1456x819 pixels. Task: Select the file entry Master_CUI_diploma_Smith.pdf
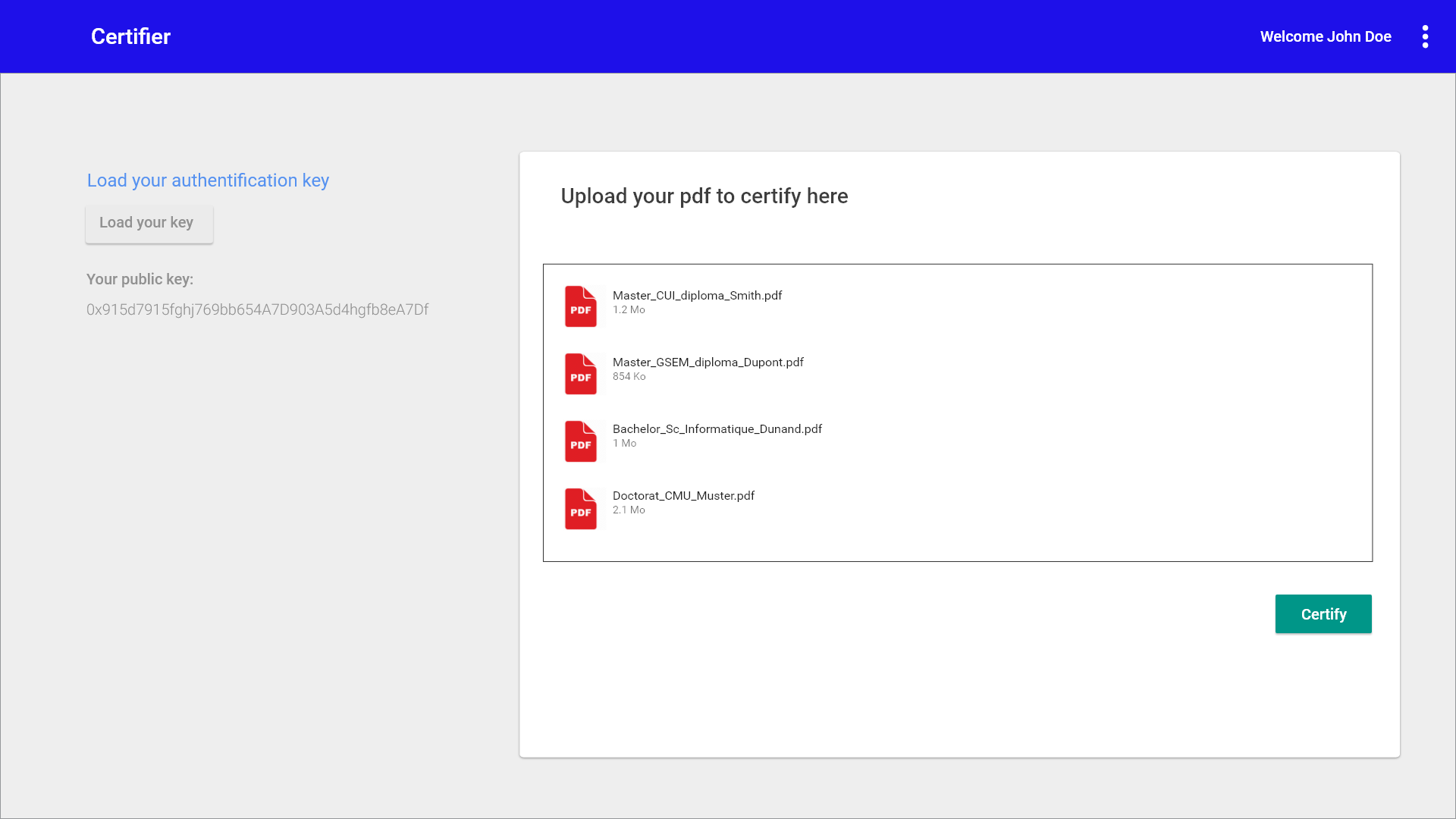coord(697,296)
